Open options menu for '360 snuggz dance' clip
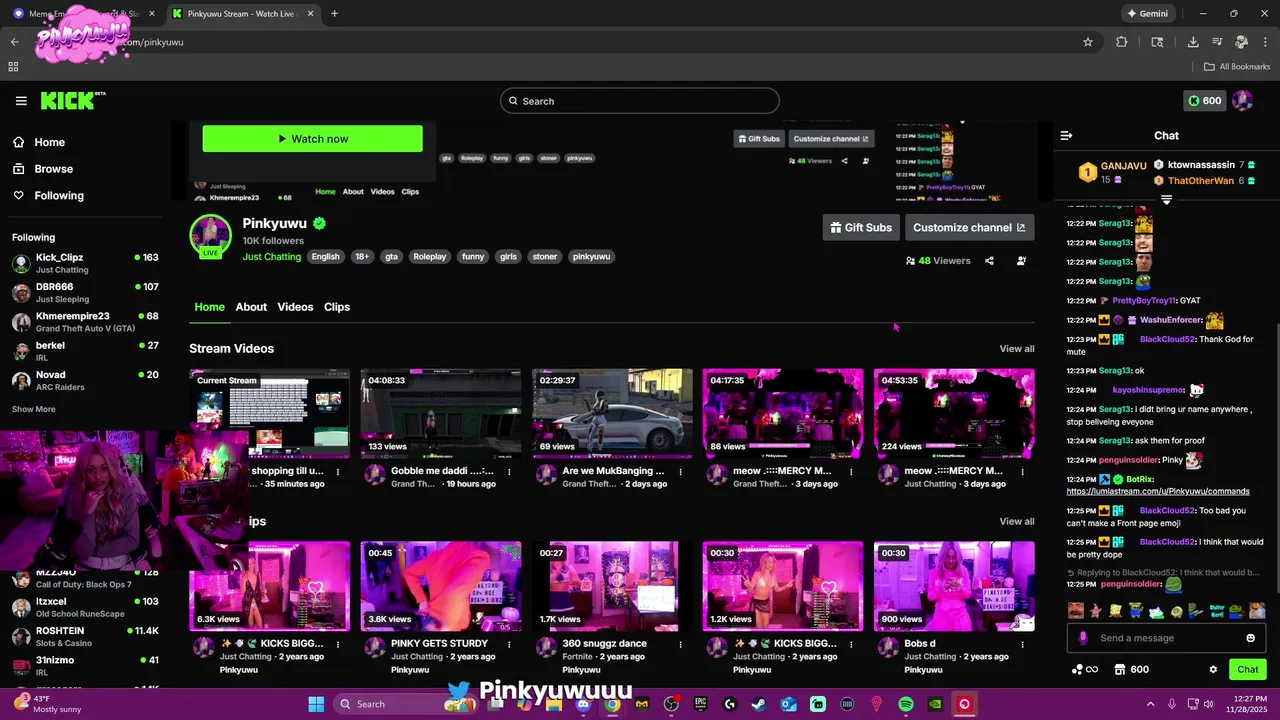The height and width of the screenshot is (720, 1280). click(x=680, y=644)
